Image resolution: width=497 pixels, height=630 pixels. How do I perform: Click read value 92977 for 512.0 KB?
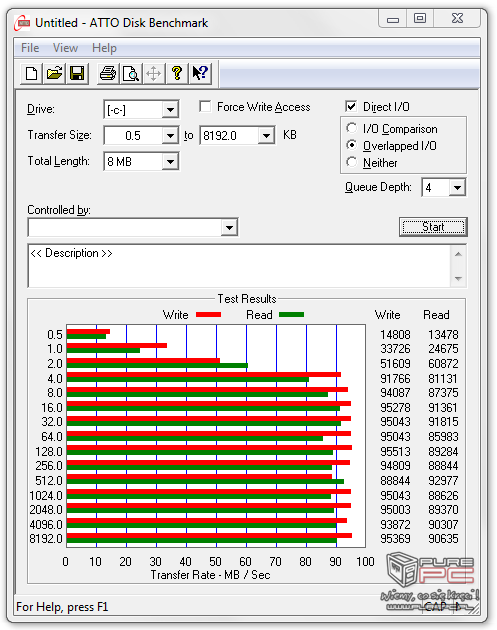443,481
